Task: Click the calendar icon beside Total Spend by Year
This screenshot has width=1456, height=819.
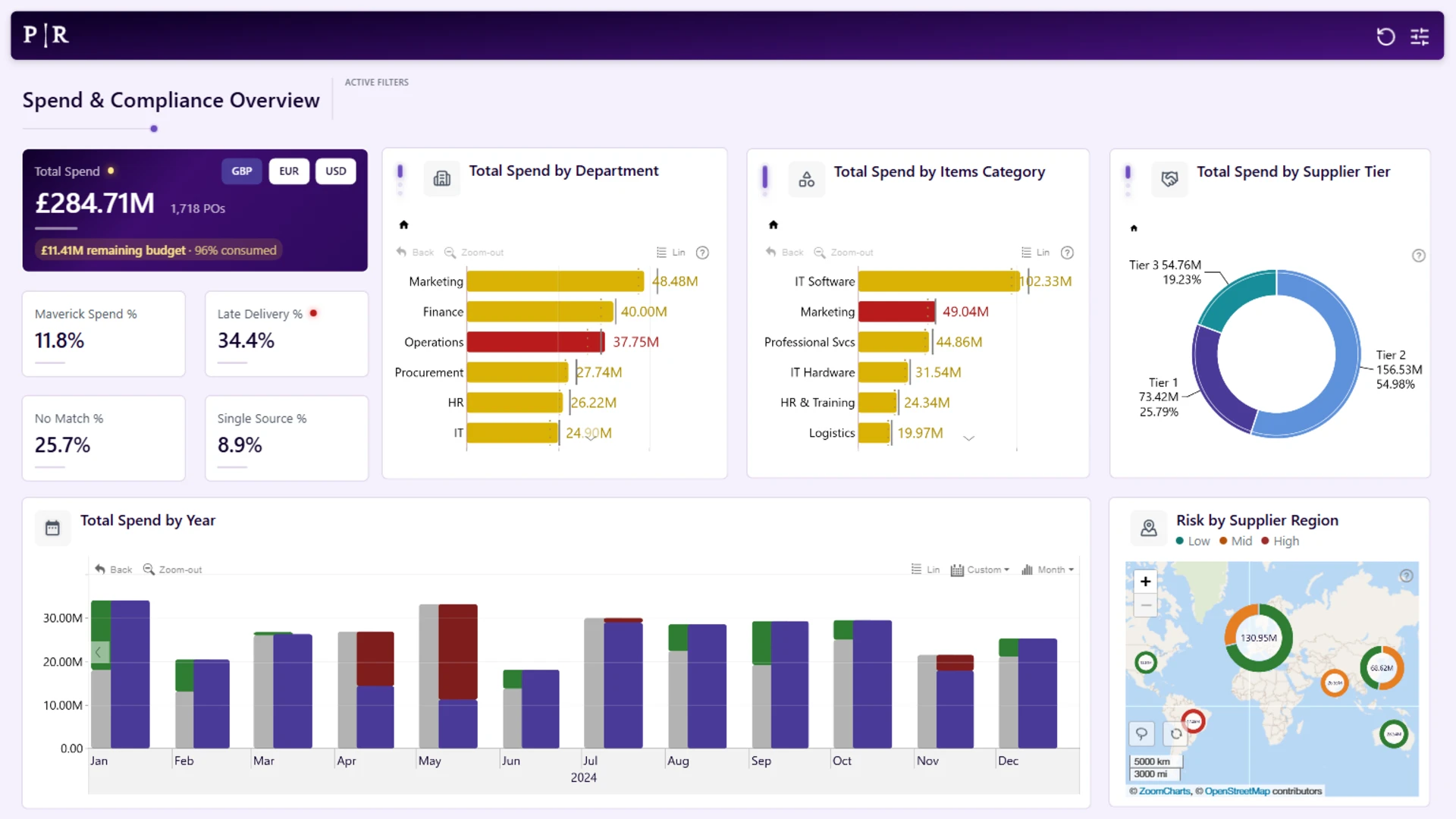Action: click(52, 528)
